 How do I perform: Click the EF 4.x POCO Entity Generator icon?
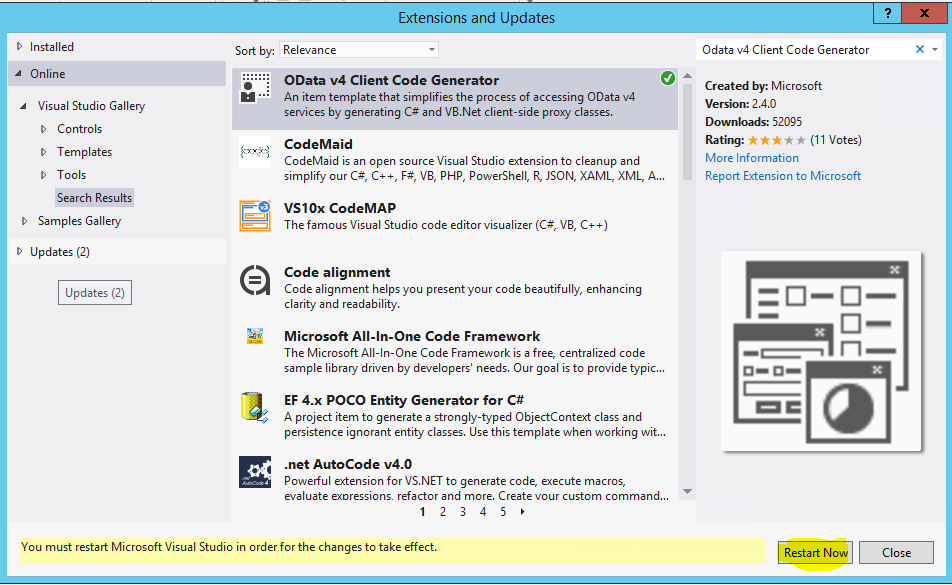tap(255, 408)
